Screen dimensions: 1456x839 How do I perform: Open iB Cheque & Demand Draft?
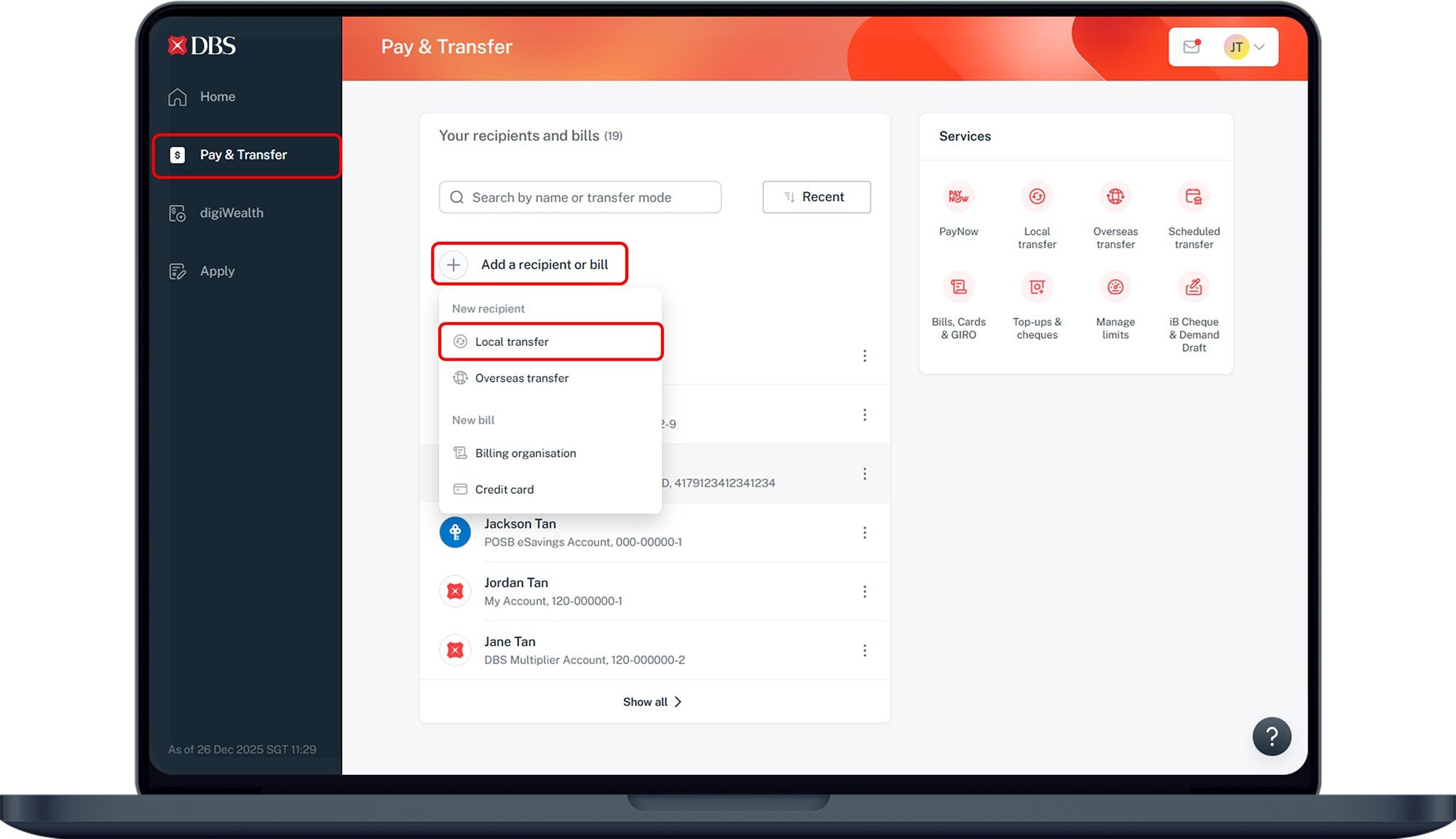click(x=1193, y=287)
